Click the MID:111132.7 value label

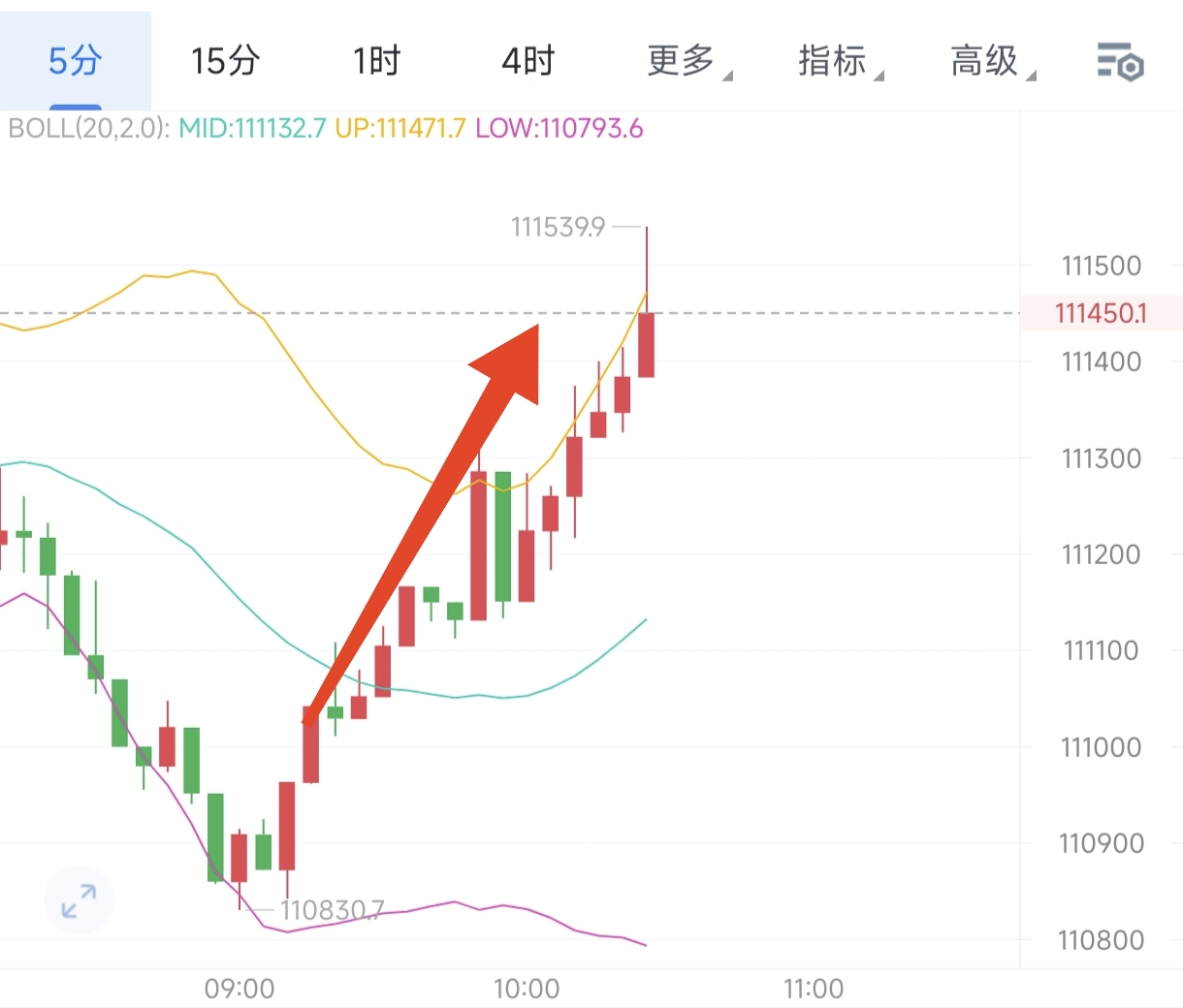pyautogui.click(x=252, y=129)
